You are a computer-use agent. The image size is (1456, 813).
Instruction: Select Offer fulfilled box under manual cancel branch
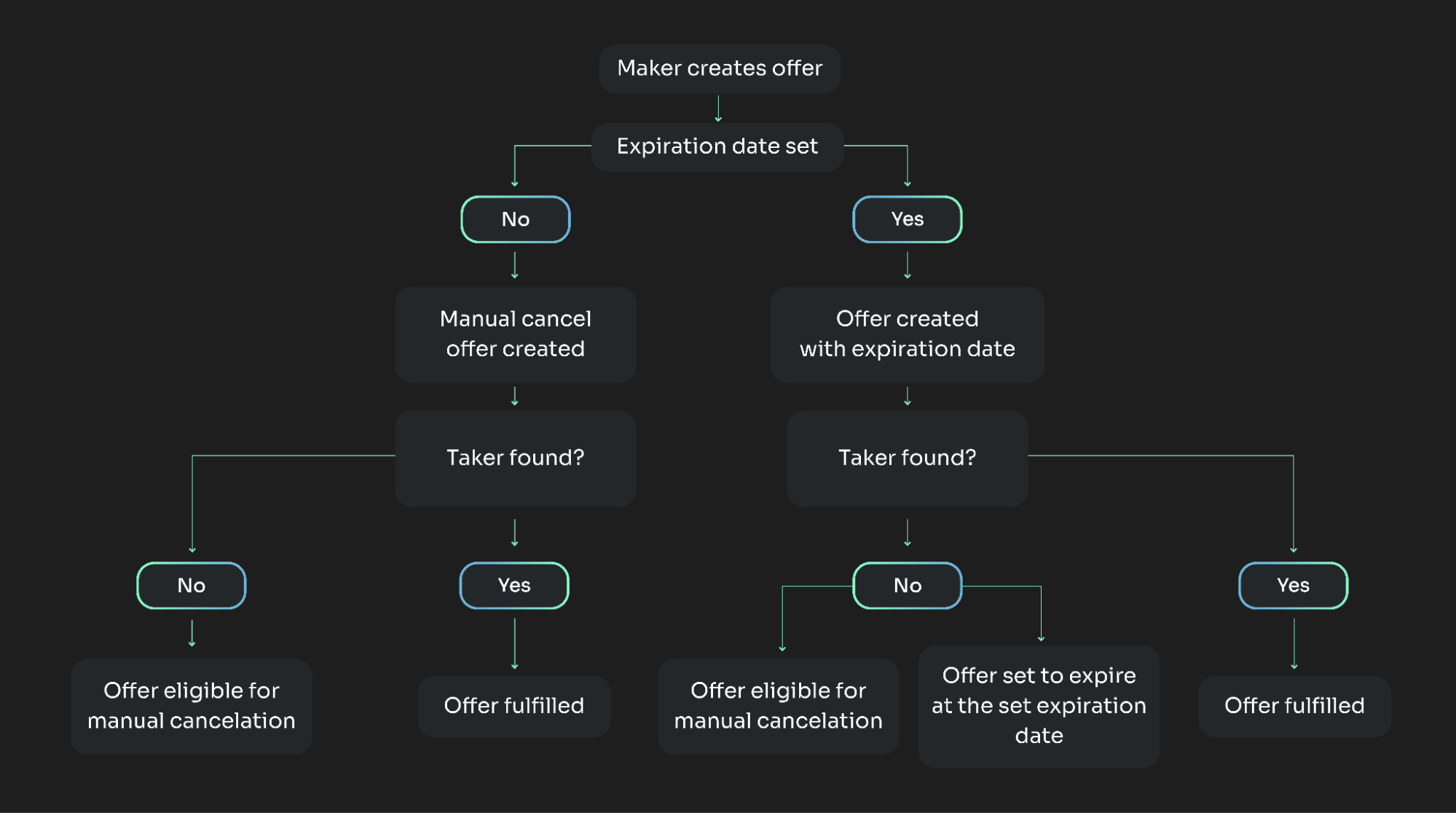[514, 706]
